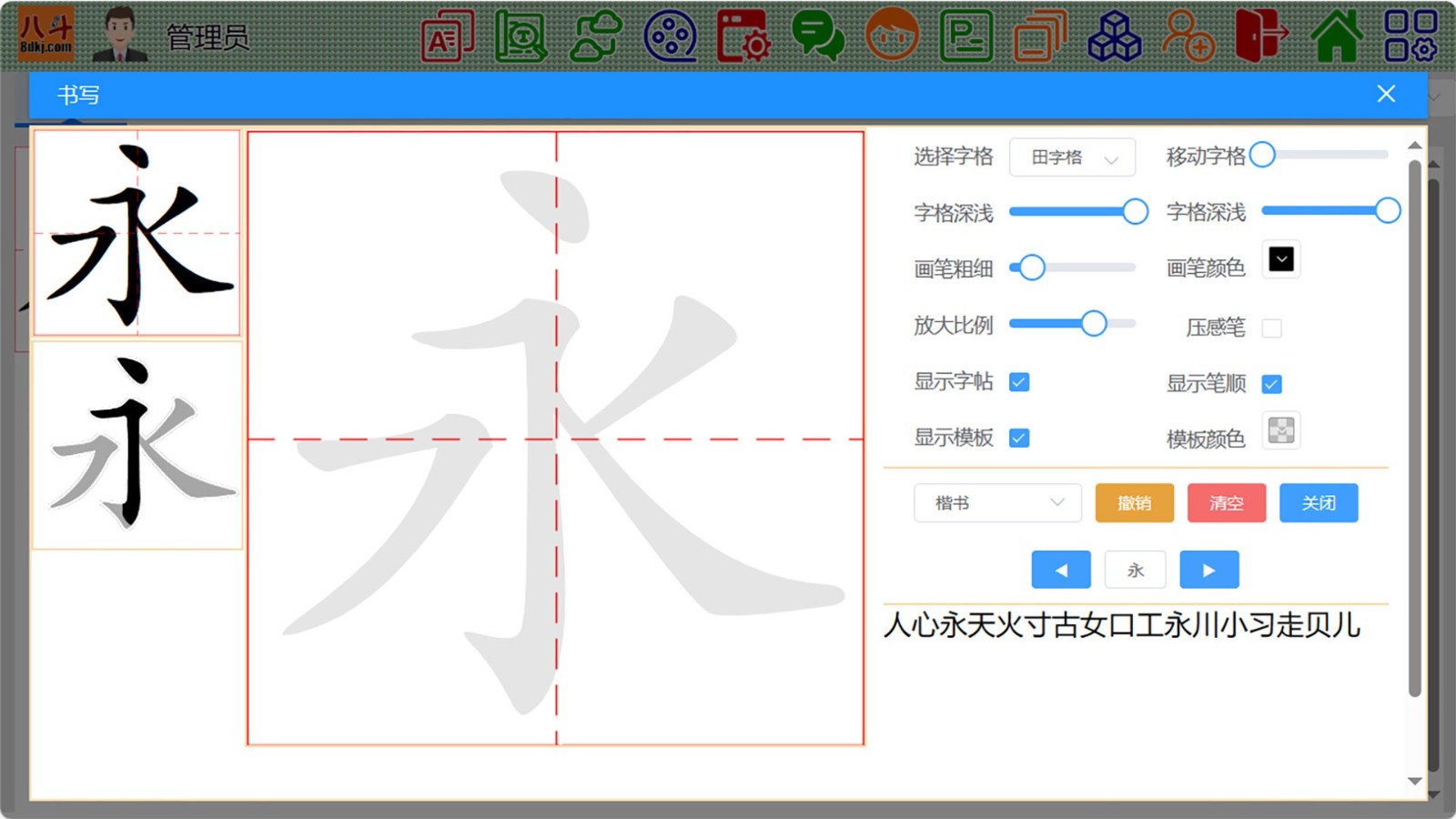This screenshot has width=1456, height=819.
Task: Toggle the 显示字帖 checkbox
Action: point(1021,381)
